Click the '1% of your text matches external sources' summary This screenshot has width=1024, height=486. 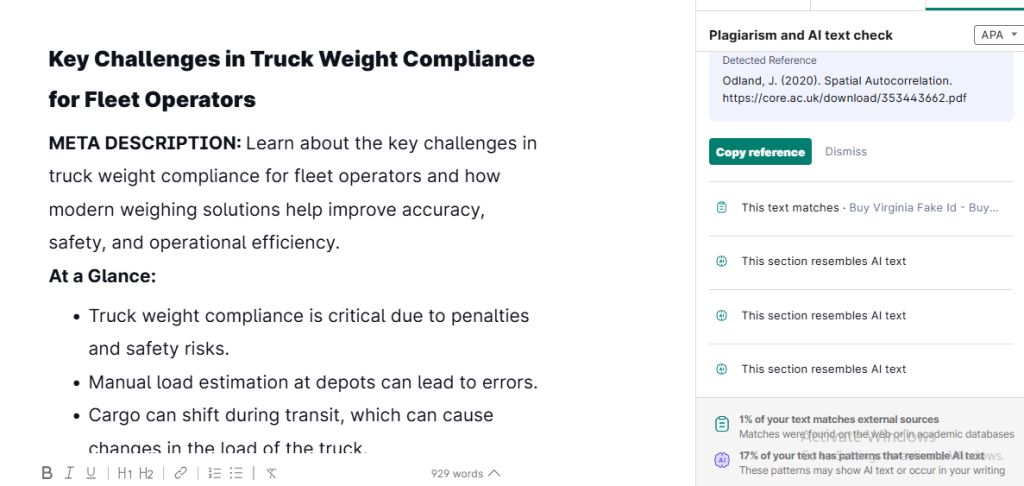tap(838, 420)
